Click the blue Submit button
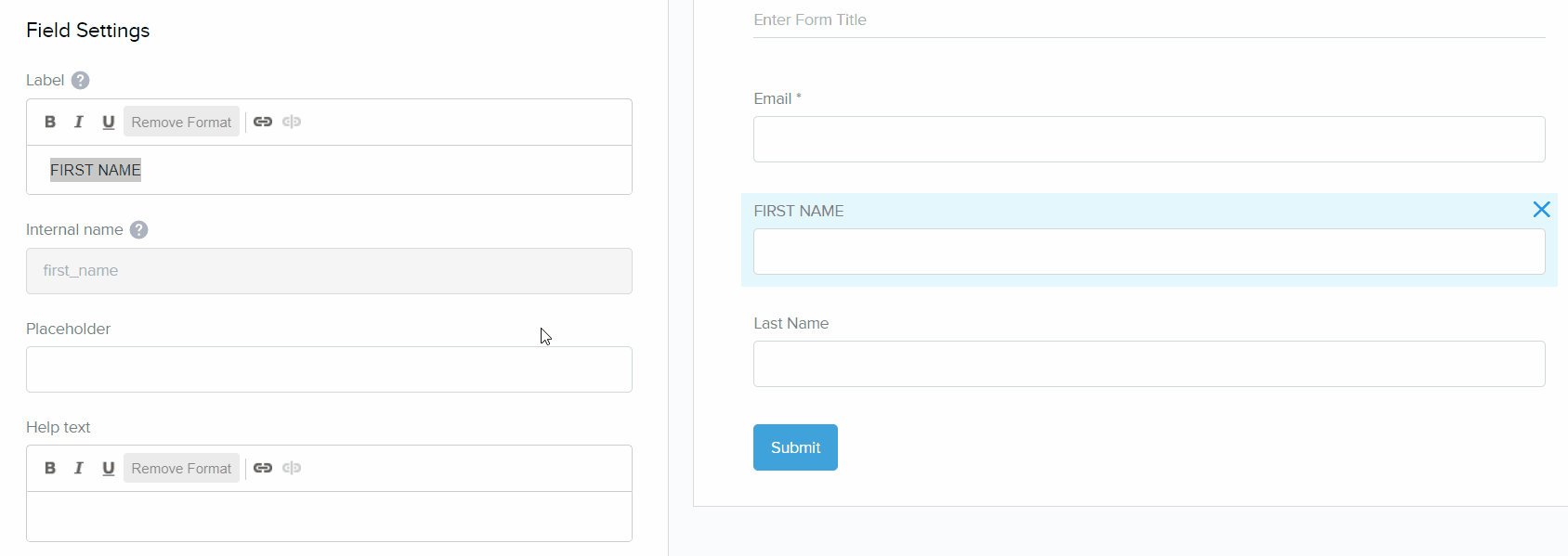This screenshot has height=556, width=1568. (795, 447)
